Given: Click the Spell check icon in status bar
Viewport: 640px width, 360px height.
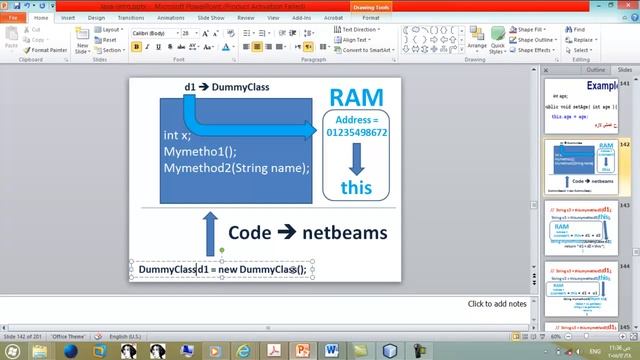Looking at the screenshot, I should 98,336.
